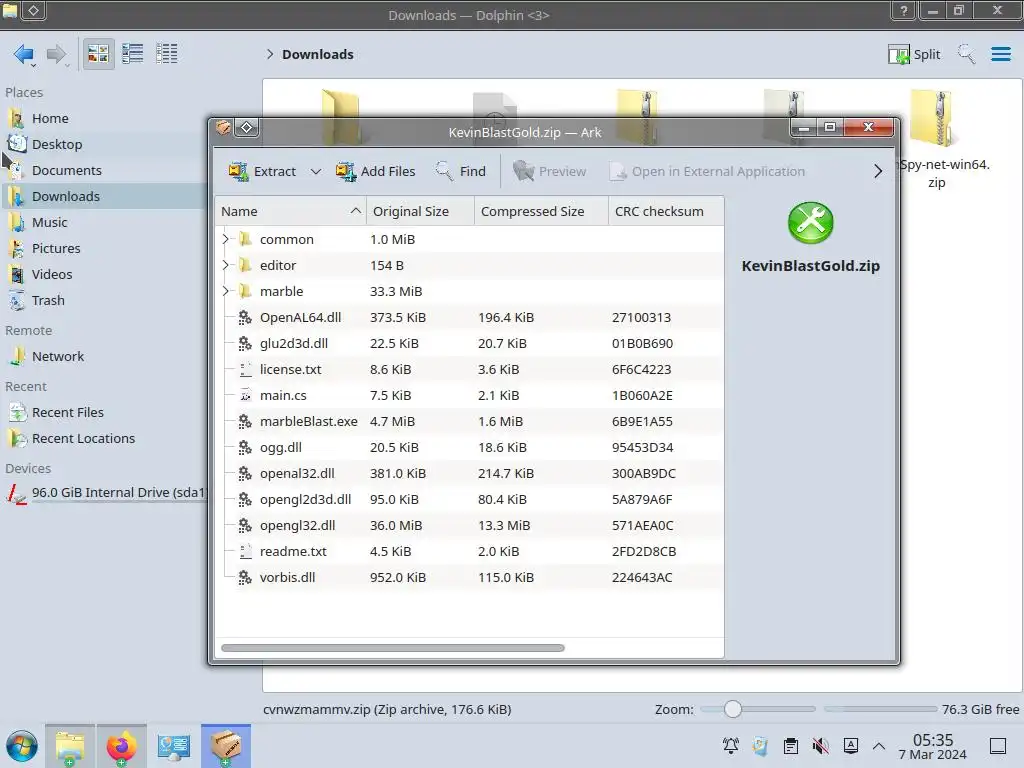Select opengl32.dll file icon

(x=245, y=526)
